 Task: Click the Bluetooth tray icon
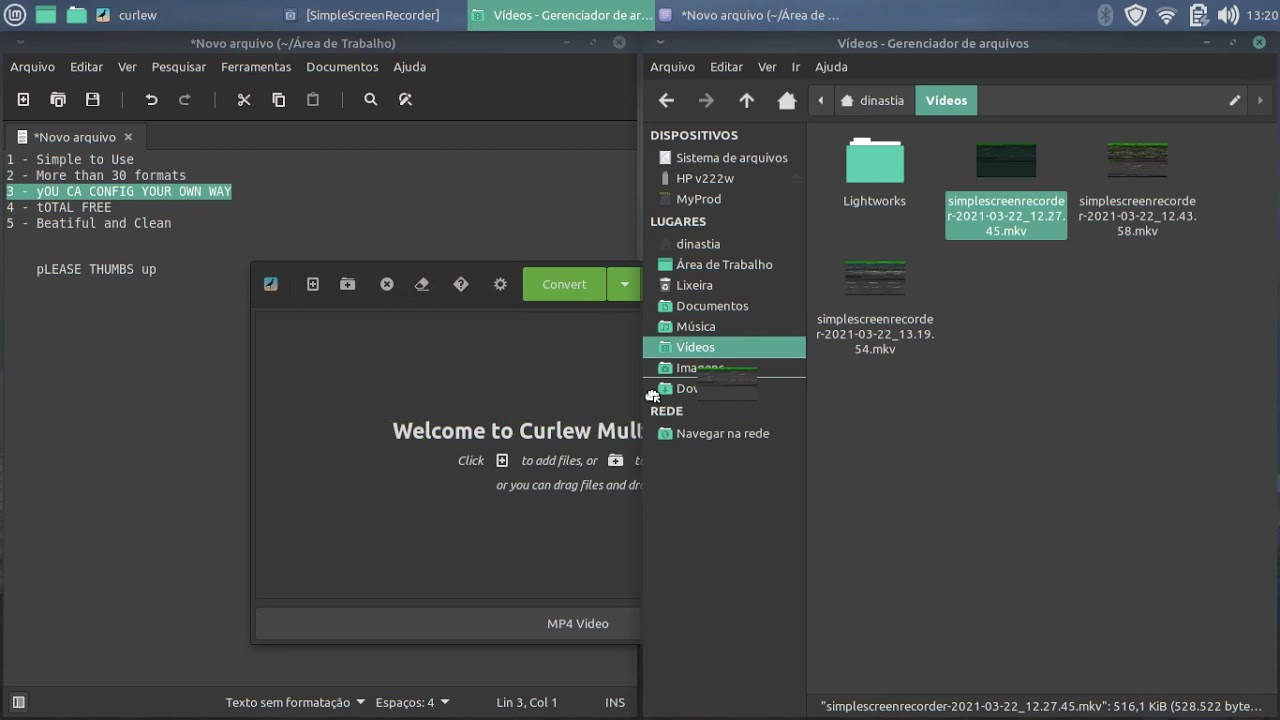pyautogui.click(x=1105, y=15)
